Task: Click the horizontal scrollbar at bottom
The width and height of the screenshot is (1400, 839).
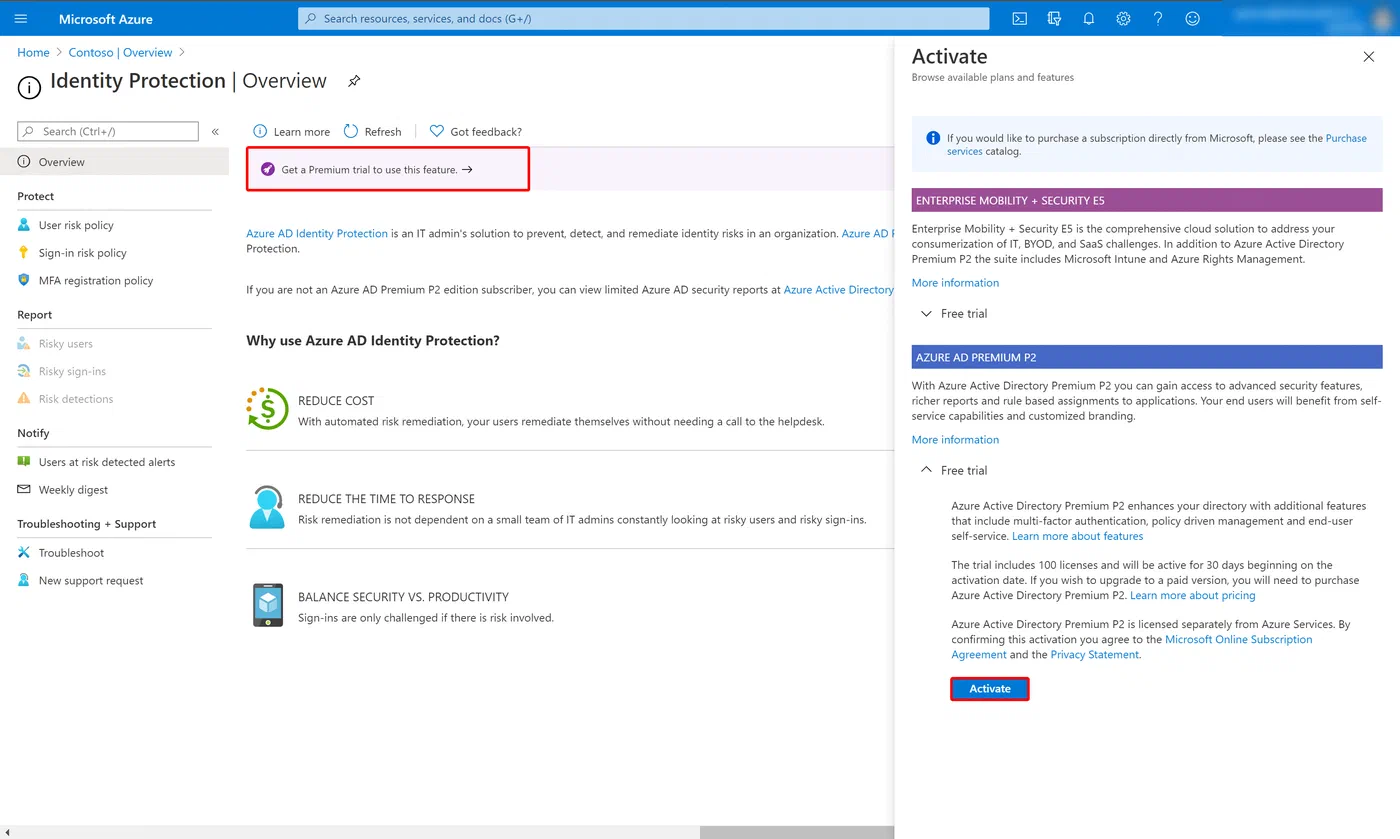Action: (797, 832)
